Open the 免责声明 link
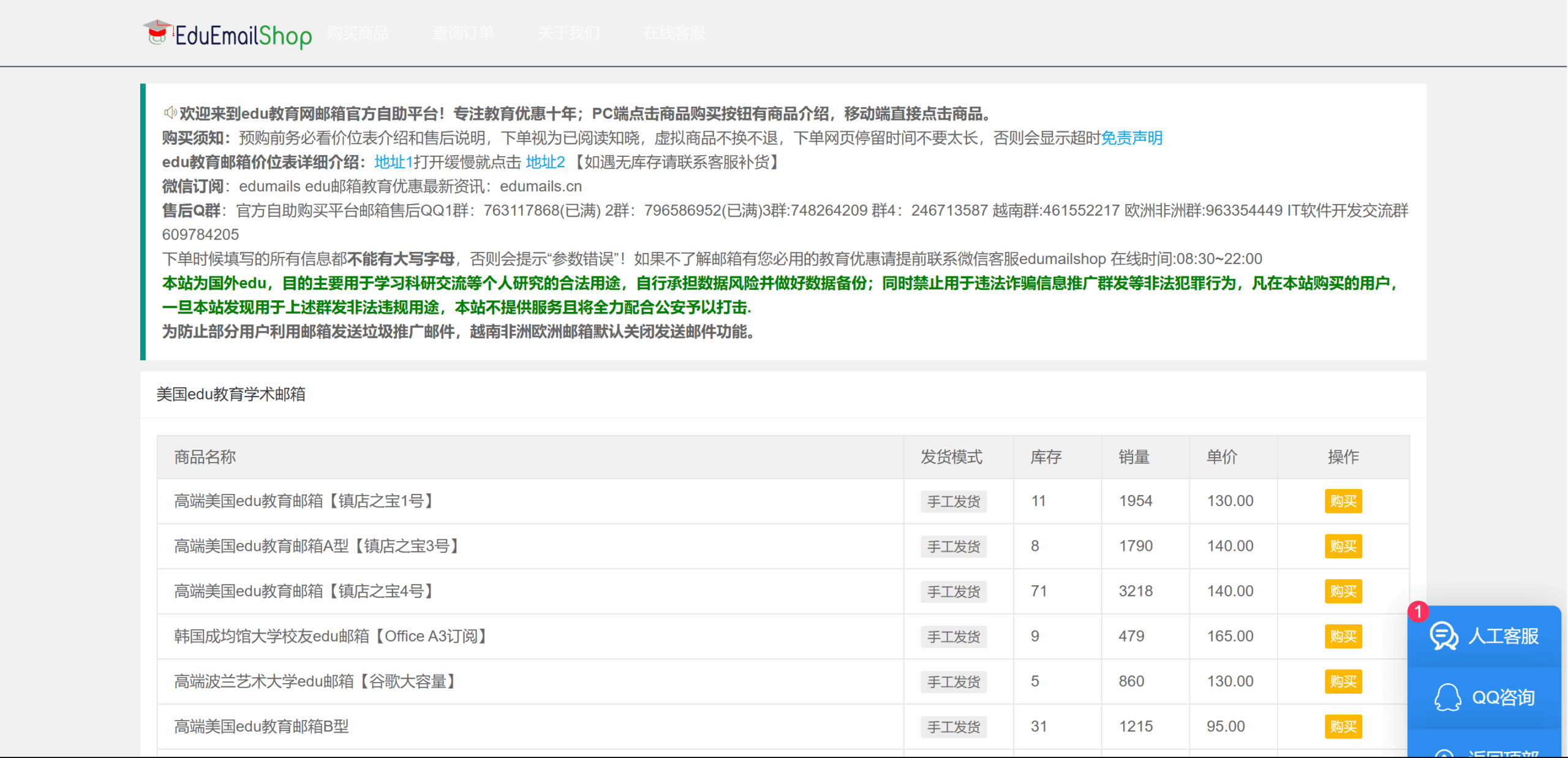Image resolution: width=1568 pixels, height=758 pixels. pos(1131,138)
